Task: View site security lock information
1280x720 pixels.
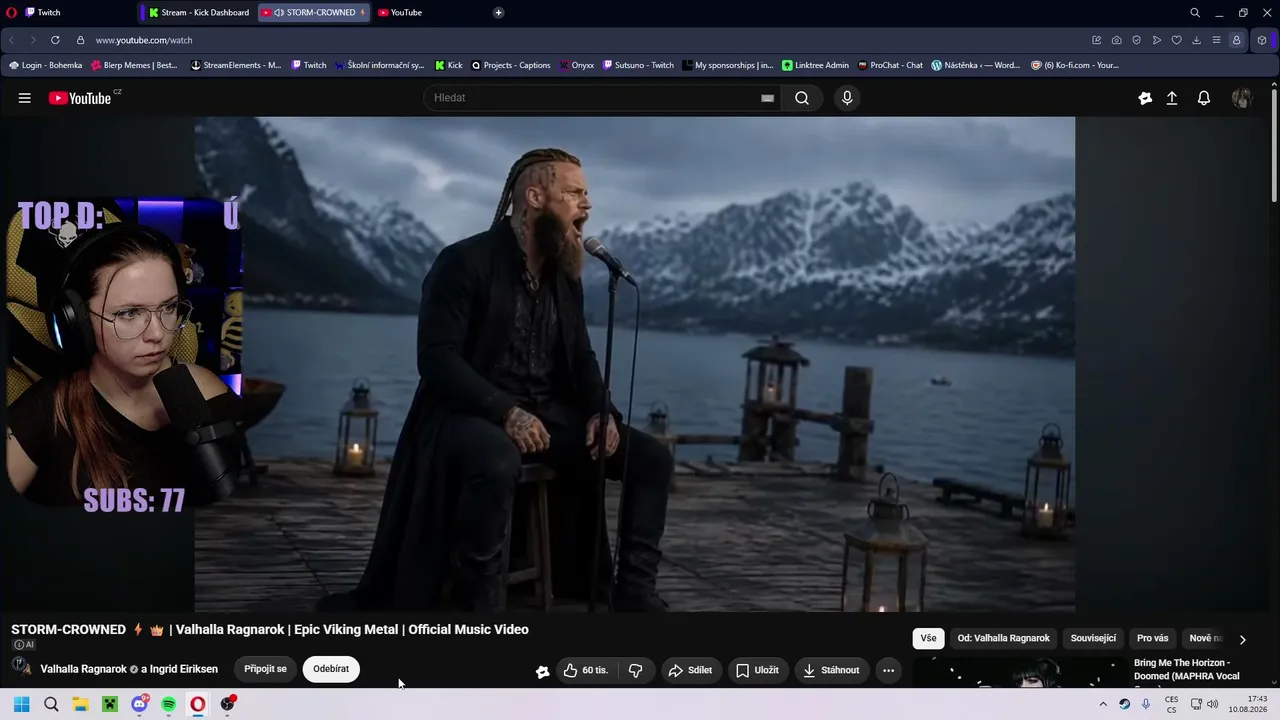Action: (81, 40)
